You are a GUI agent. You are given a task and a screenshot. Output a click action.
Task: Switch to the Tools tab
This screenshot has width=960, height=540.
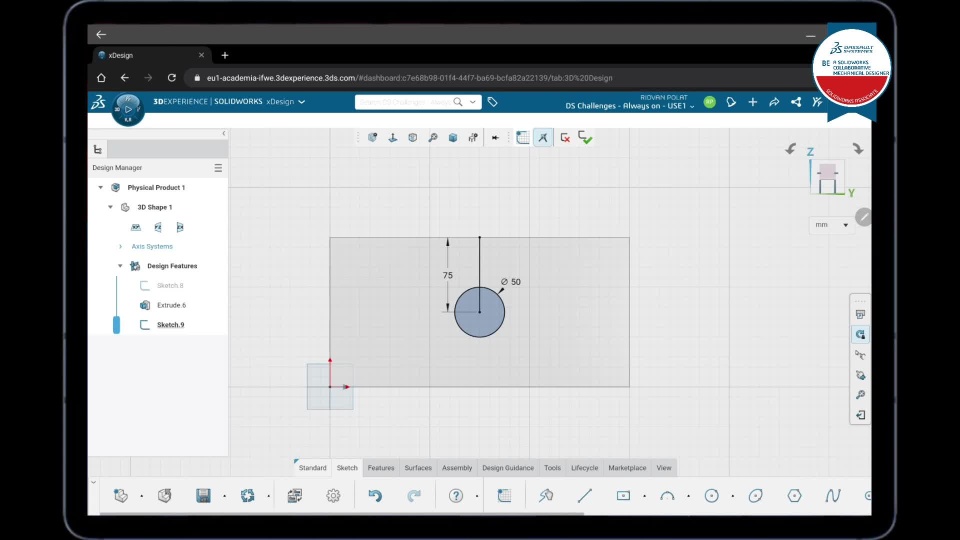point(552,468)
